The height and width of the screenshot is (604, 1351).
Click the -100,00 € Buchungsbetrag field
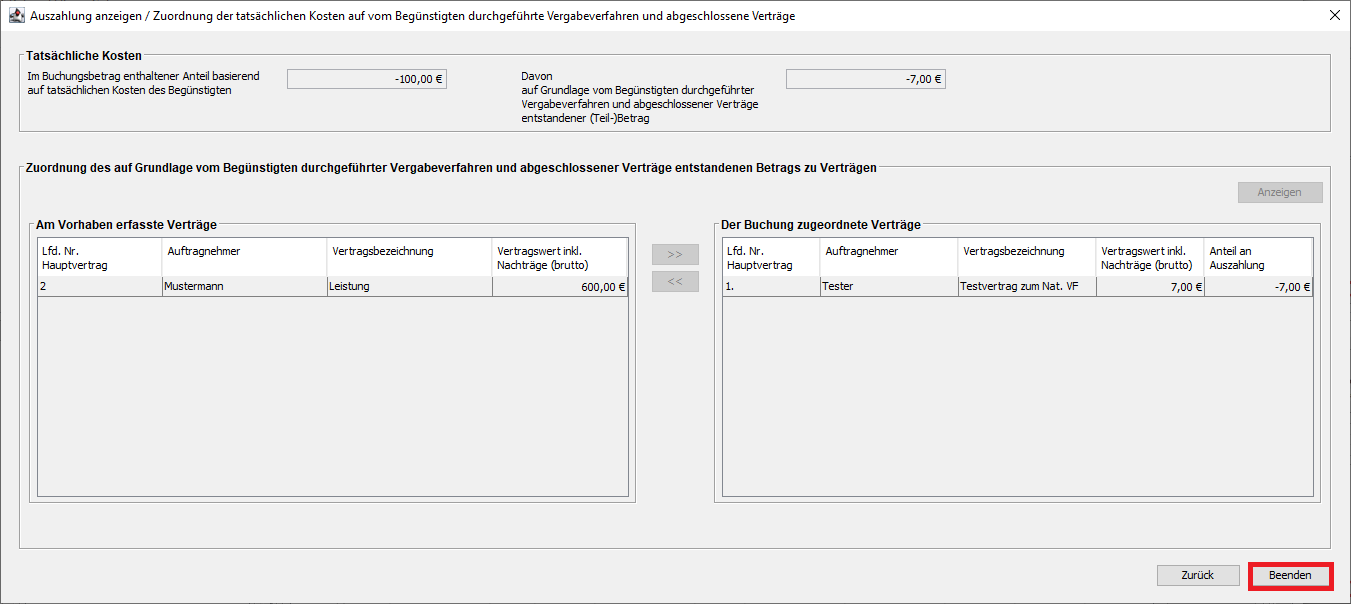click(366, 79)
